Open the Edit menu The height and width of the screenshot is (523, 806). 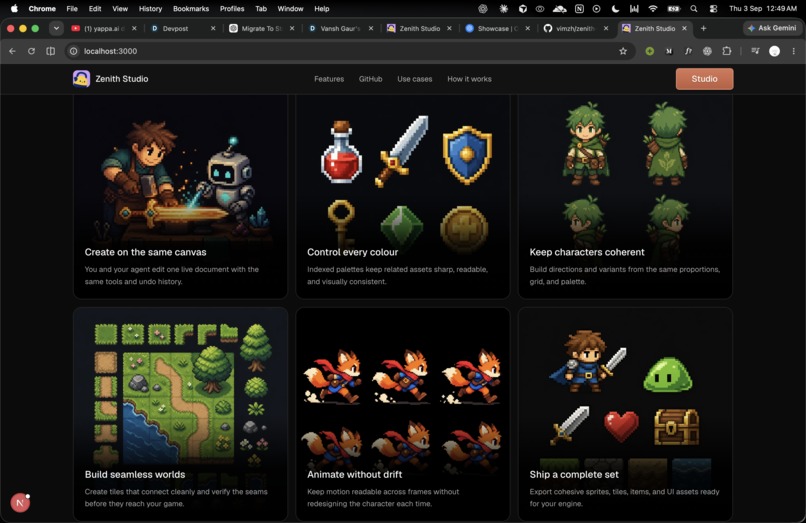coord(95,9)
